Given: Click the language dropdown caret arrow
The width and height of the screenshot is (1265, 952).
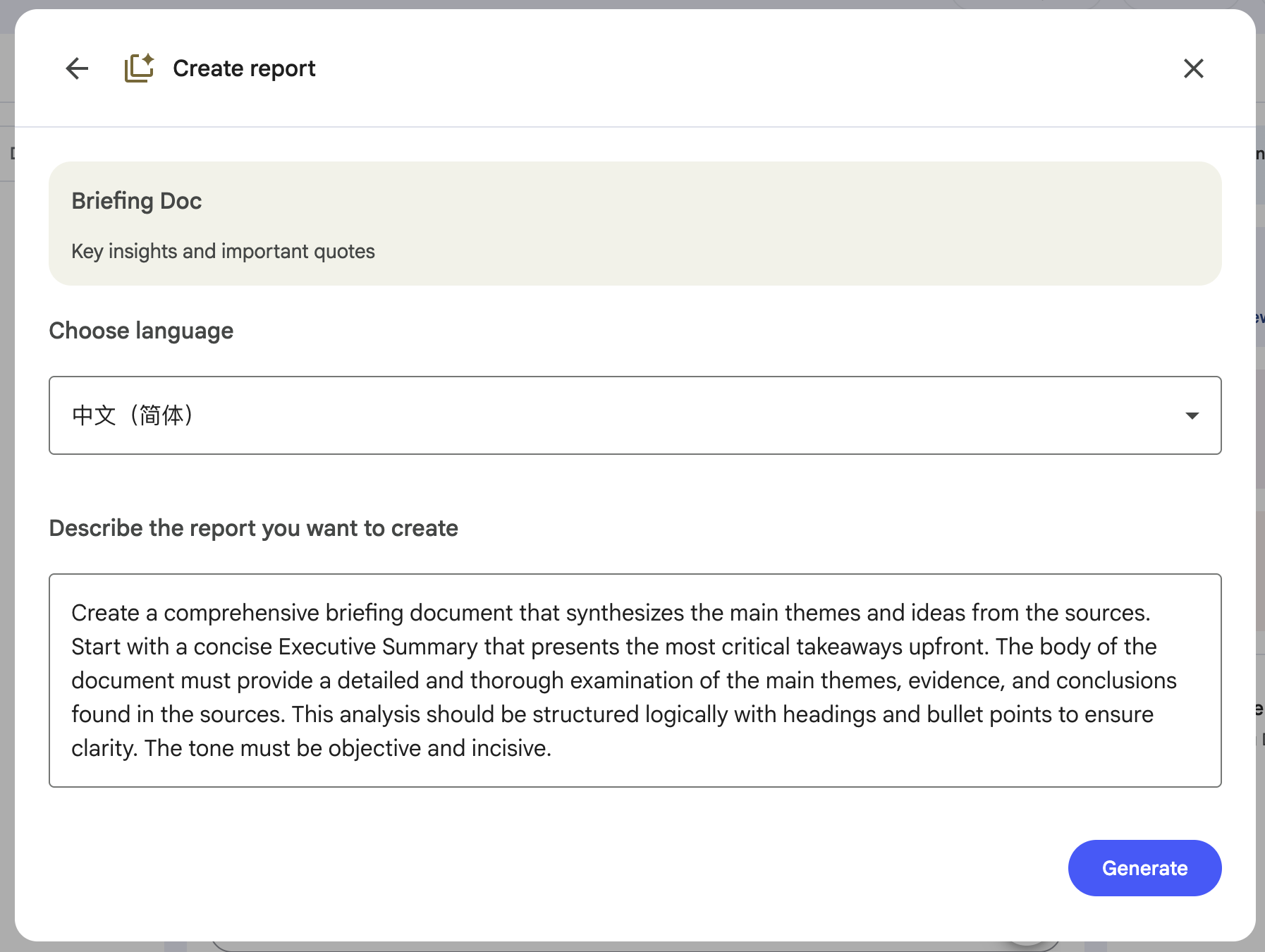Looking at the screenshot, I should coord(1192,415).
